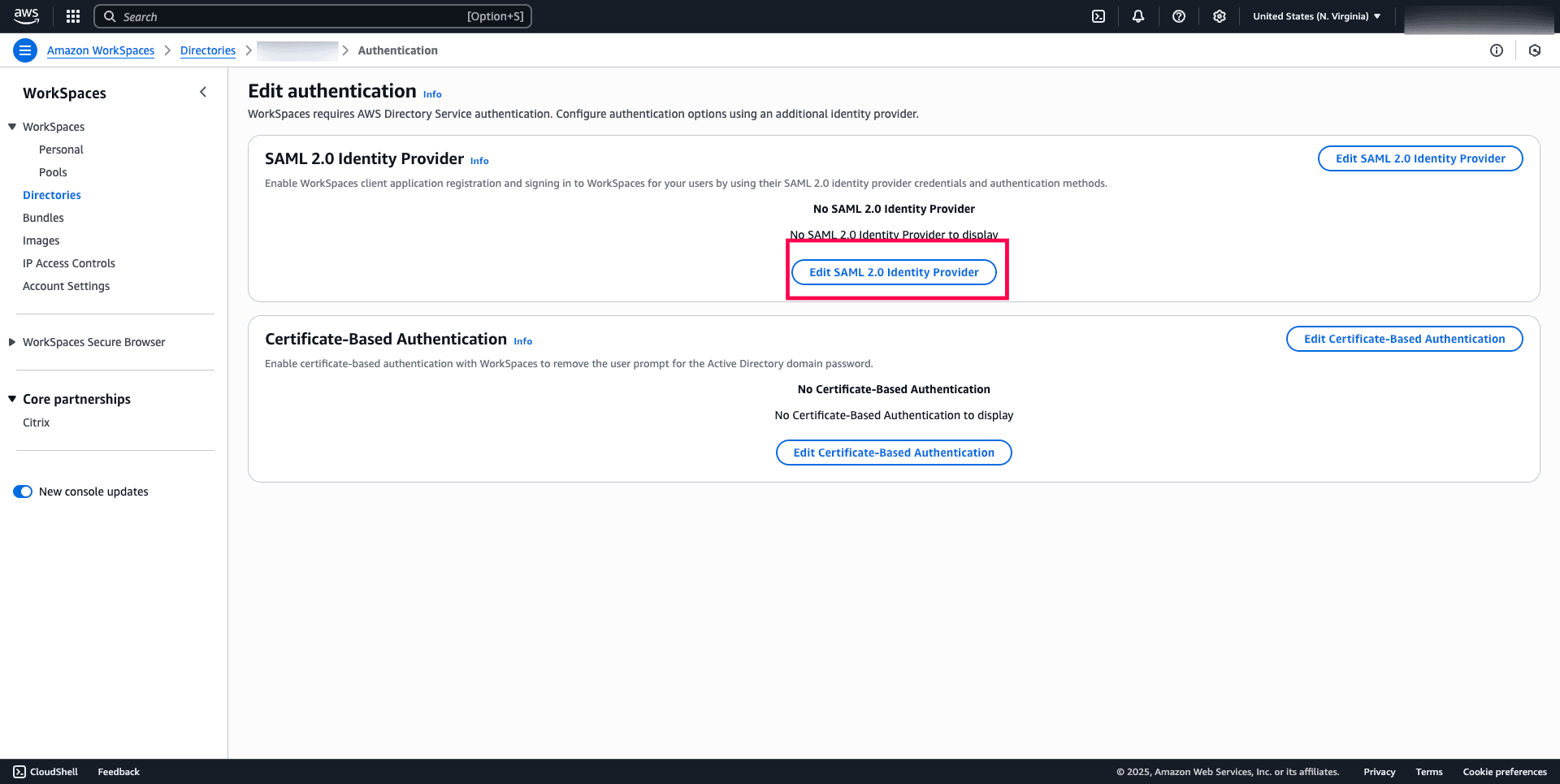This screenshot has width=1560, height=784.
Task: Open Info link next to Edit authentication
Action: [432, 94]
